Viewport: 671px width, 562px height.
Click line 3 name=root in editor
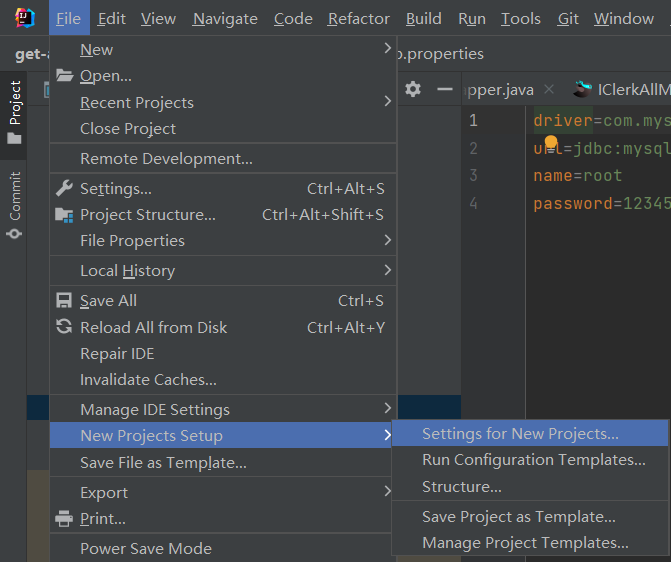click(x=578, y=176)
